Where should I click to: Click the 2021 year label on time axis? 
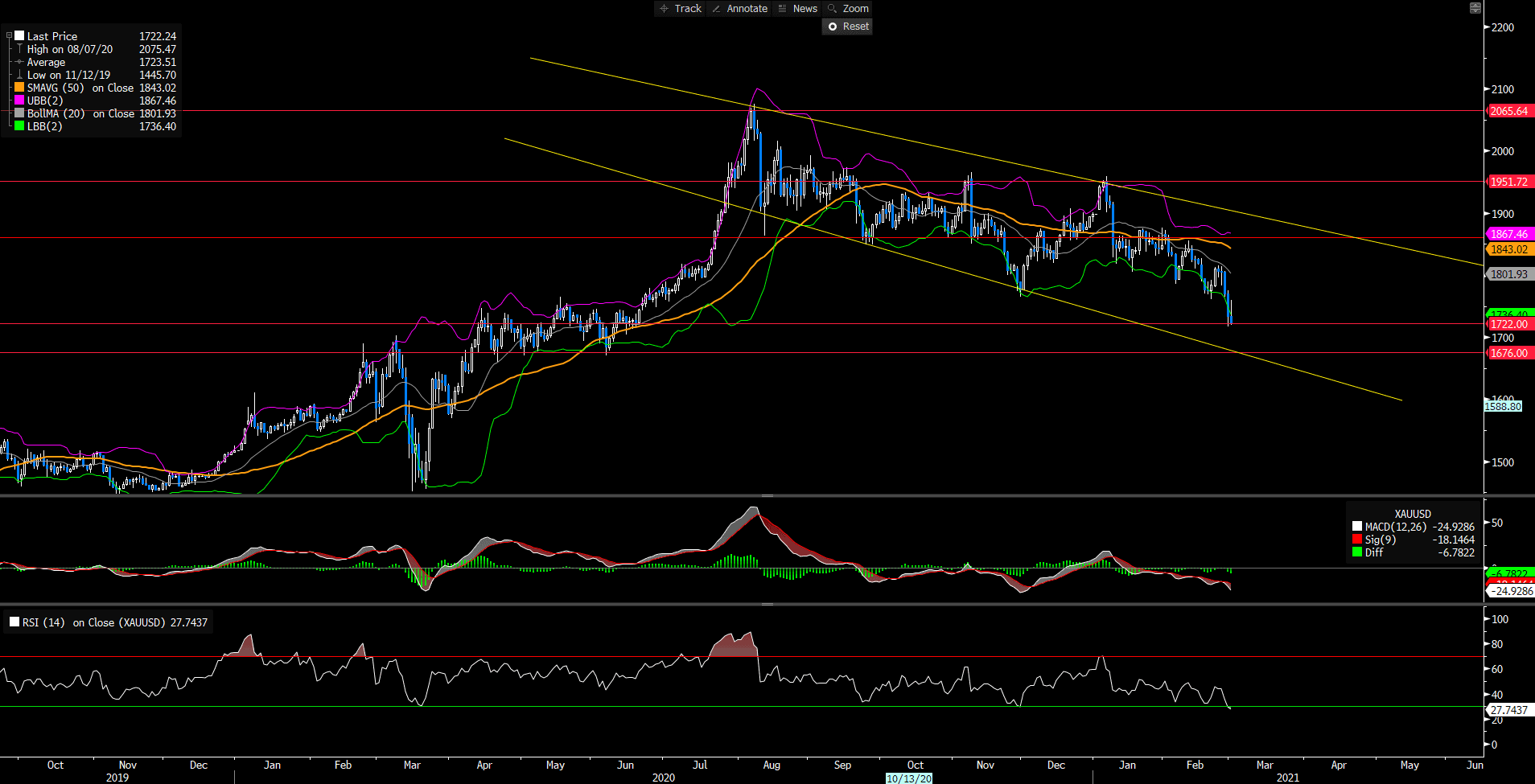(1288, 778)
